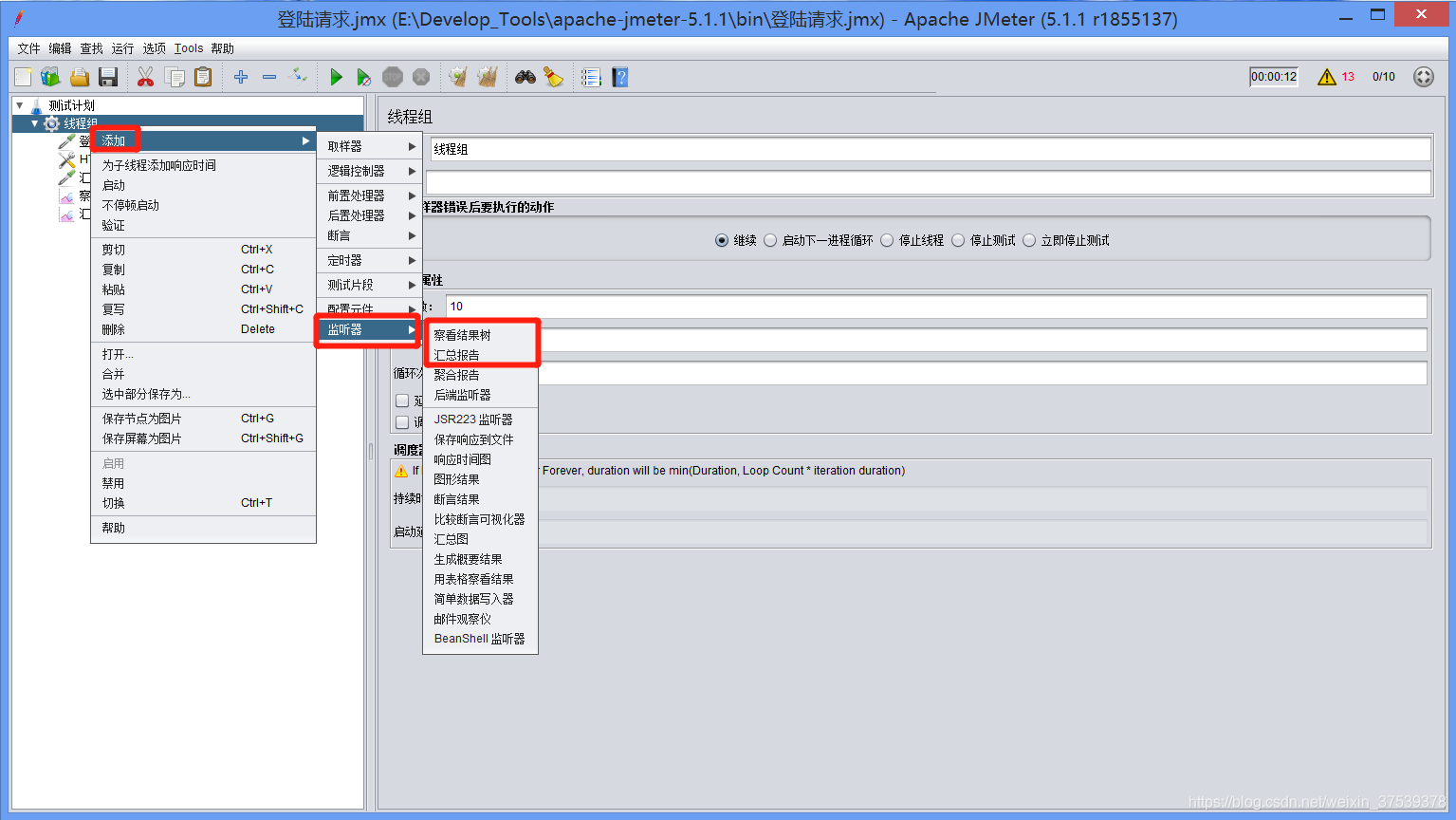Reset search with the yellow broom icon
This screenshot has height=820, width=1456.
click(x=554, y=77)
